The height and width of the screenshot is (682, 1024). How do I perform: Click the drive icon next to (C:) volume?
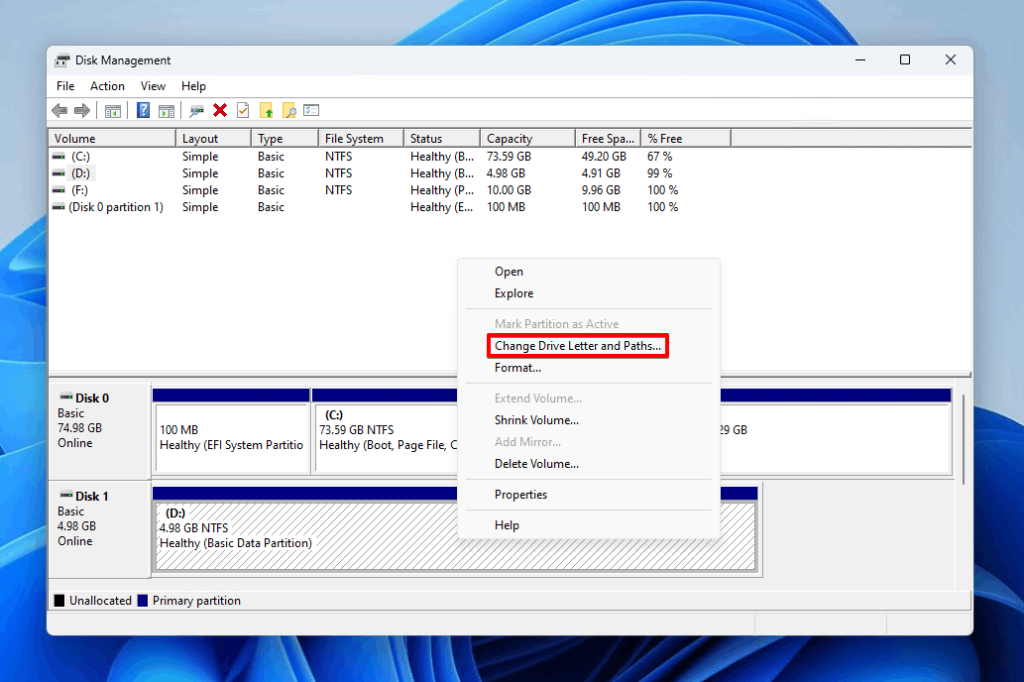coord(59,157)
